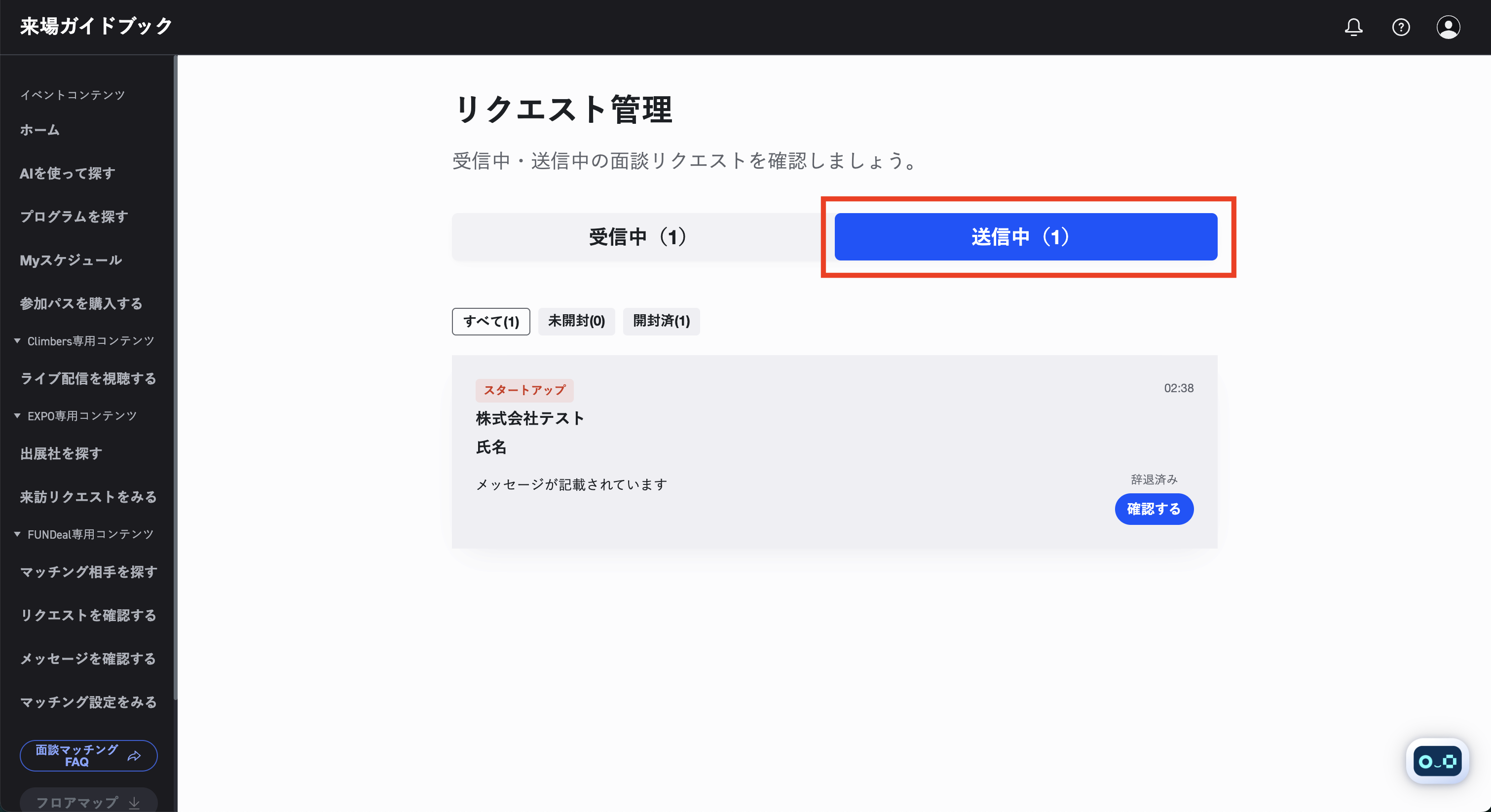Open the notification bell icon

pyautogui.click(x=1353, y=27)
